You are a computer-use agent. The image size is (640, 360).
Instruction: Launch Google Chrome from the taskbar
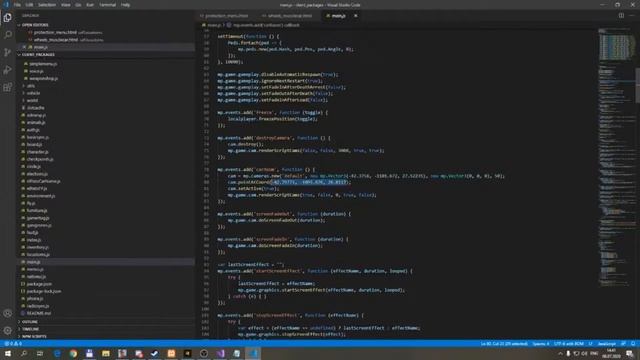pos(73,353)
